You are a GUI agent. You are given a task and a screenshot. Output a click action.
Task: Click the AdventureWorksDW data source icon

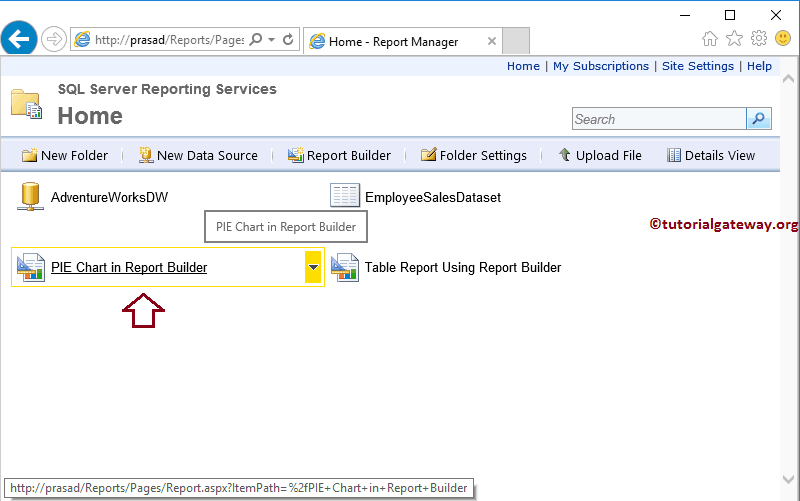[x=30, y=196]
